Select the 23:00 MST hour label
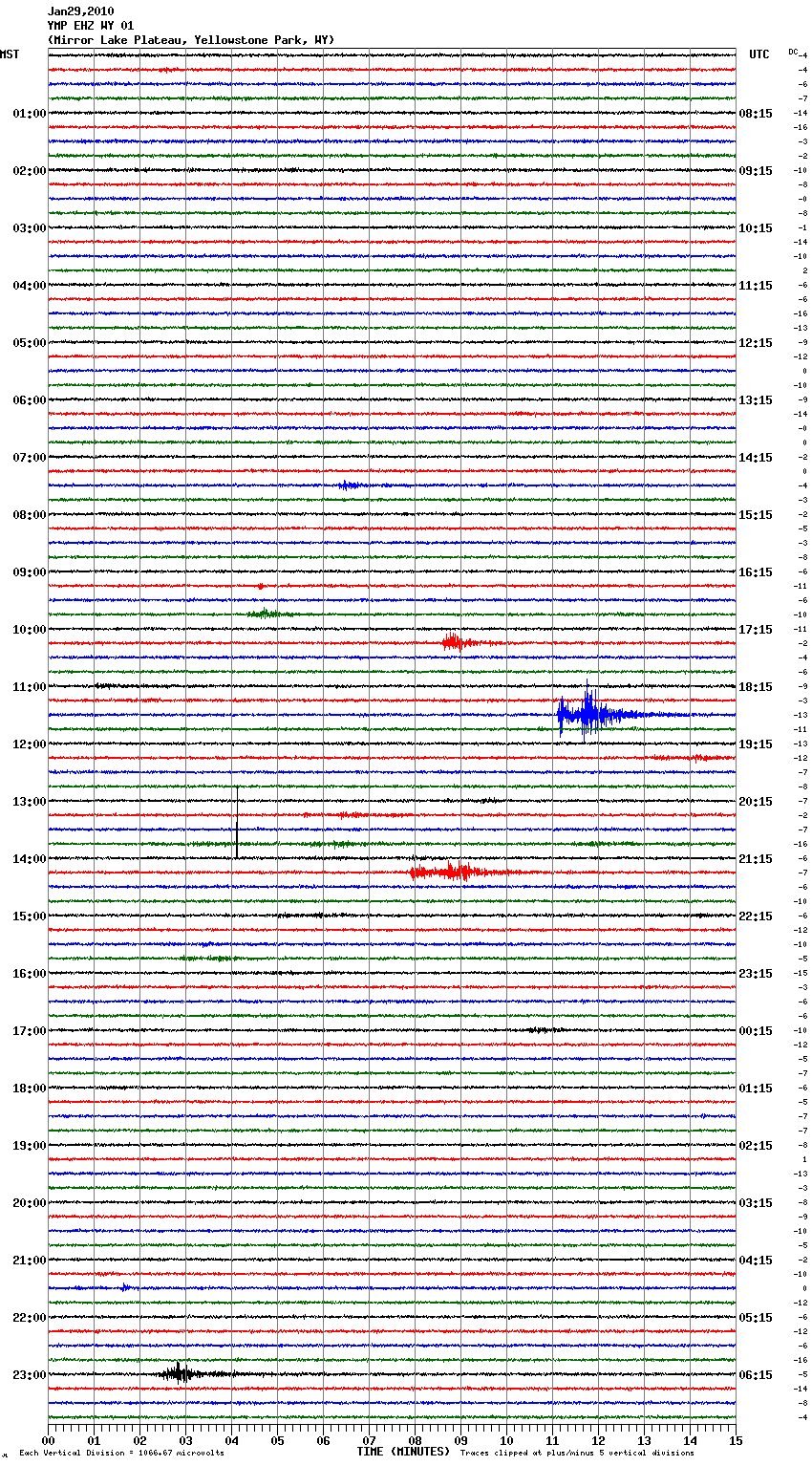The width and height of the screenshot is (812, 1466). pyautogui.click(x=30, y=1375)
